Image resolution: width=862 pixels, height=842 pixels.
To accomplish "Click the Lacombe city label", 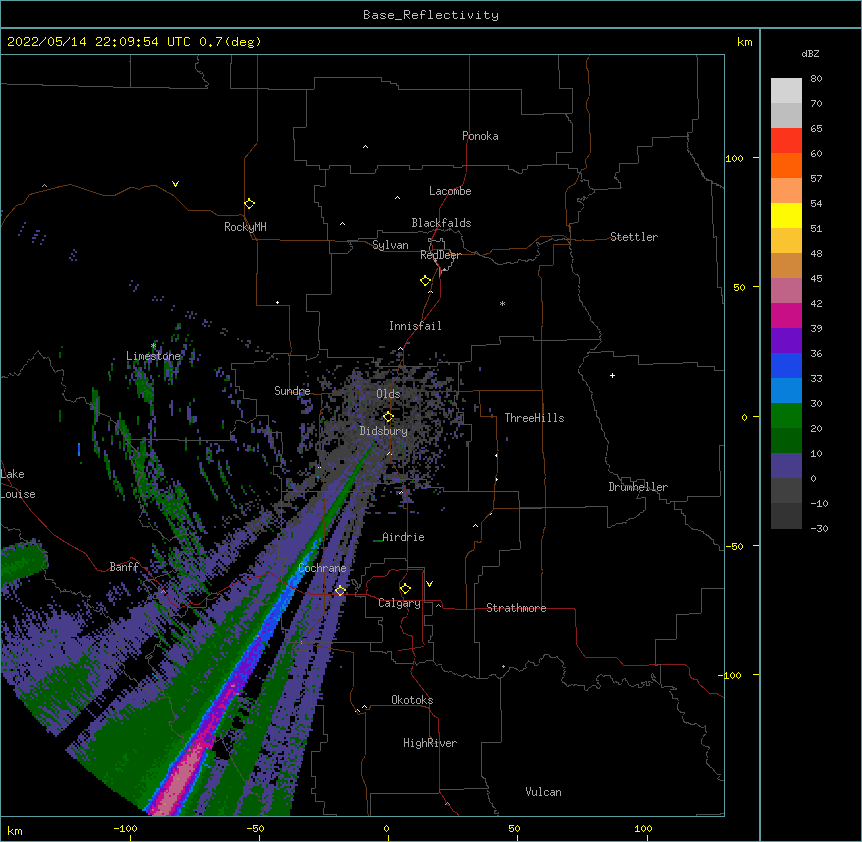I will click(450, 191).
